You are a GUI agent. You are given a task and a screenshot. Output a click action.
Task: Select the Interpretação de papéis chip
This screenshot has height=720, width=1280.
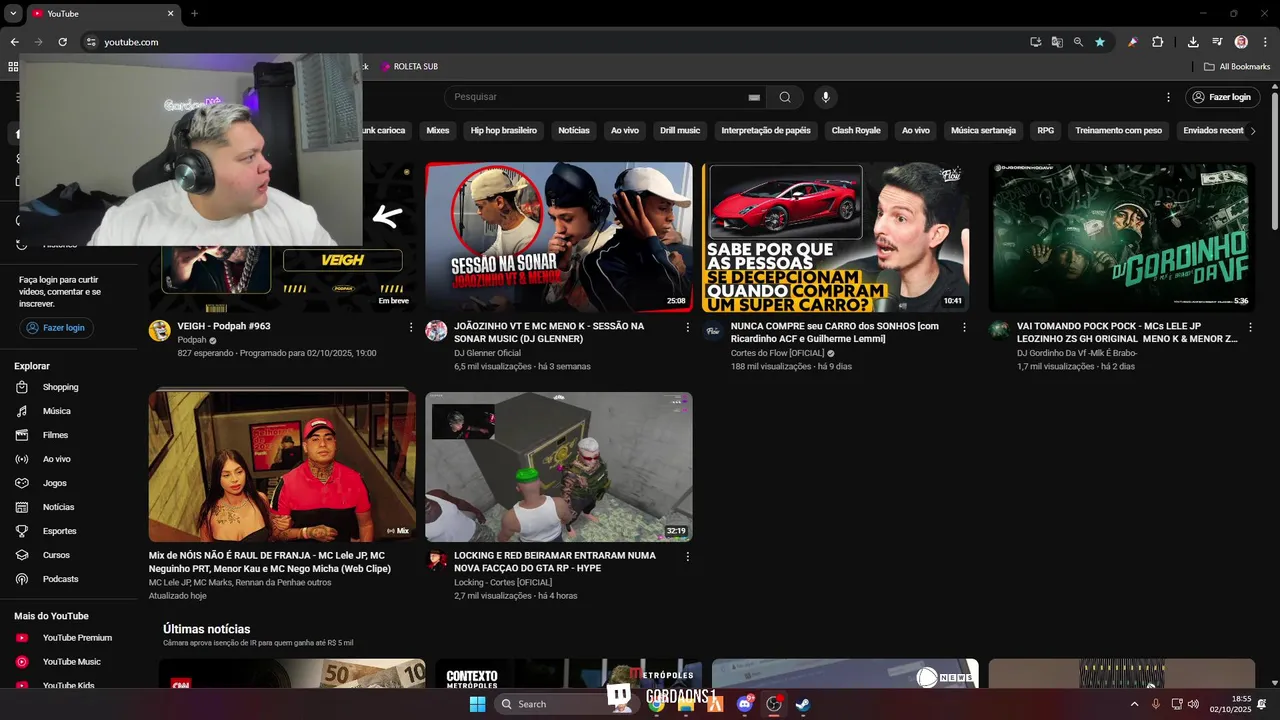766,130
